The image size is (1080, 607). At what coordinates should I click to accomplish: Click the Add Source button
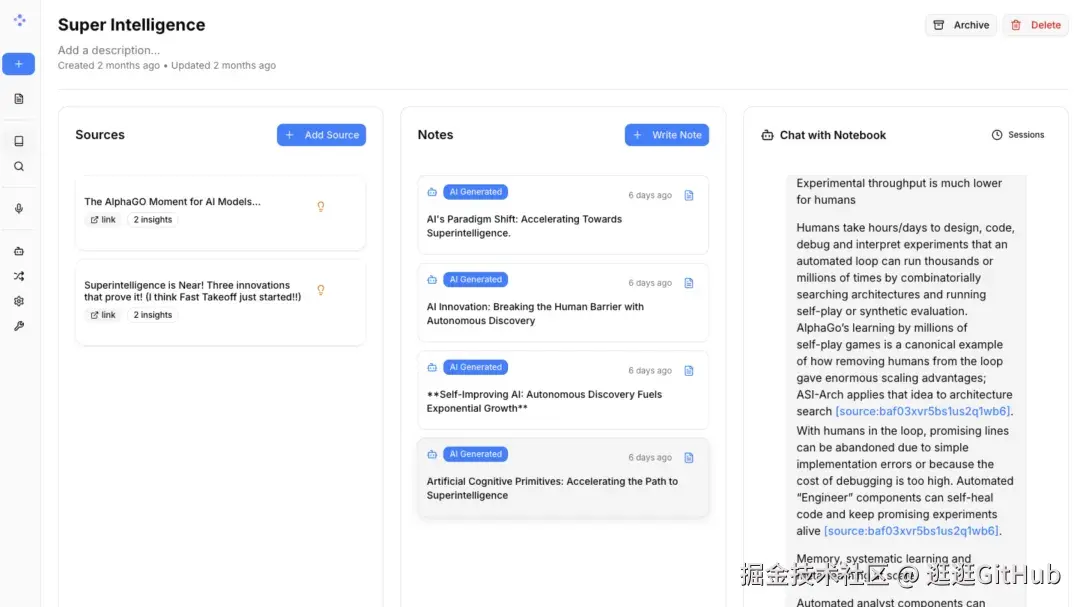(321, 135)
